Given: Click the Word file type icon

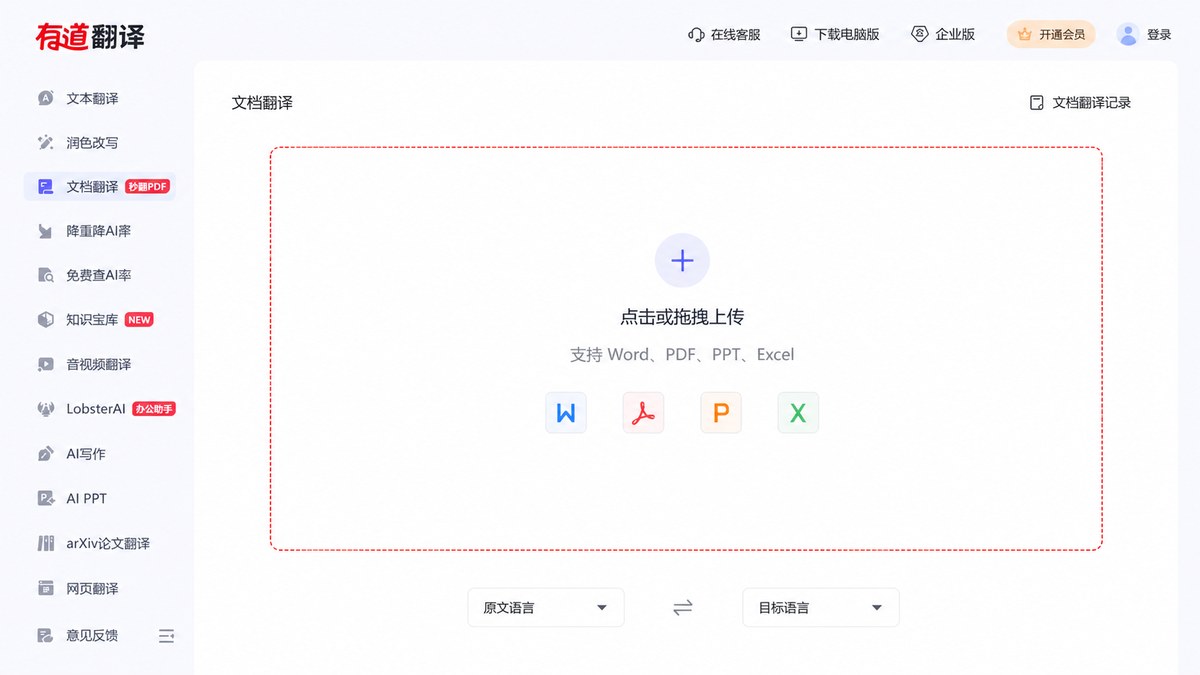Looking at the screenshot, I should coord(566,412).
